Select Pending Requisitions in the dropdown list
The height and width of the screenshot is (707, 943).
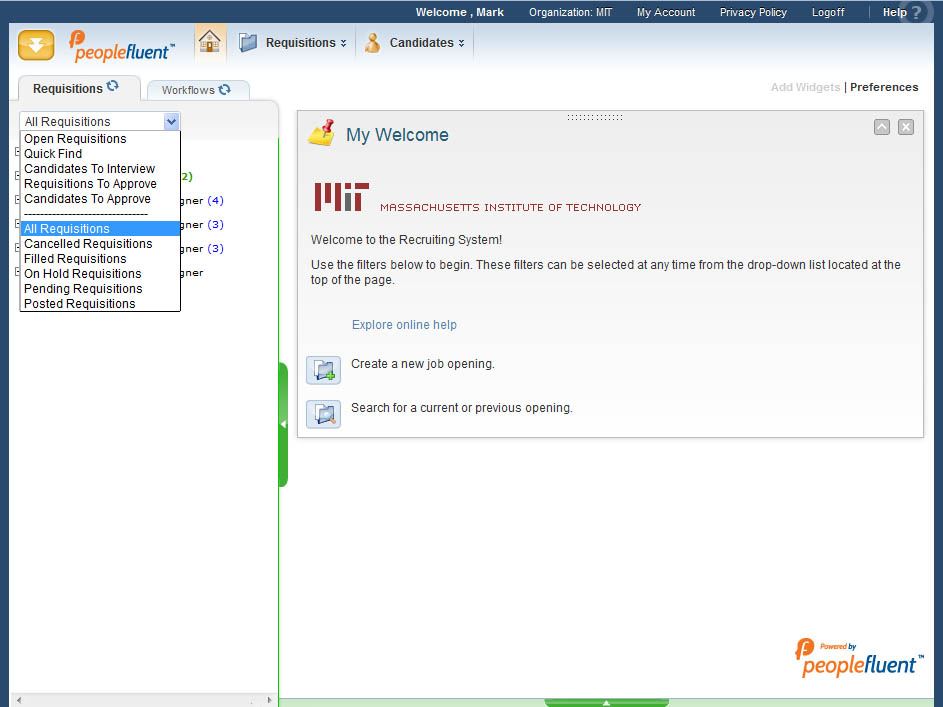point(83,289)
